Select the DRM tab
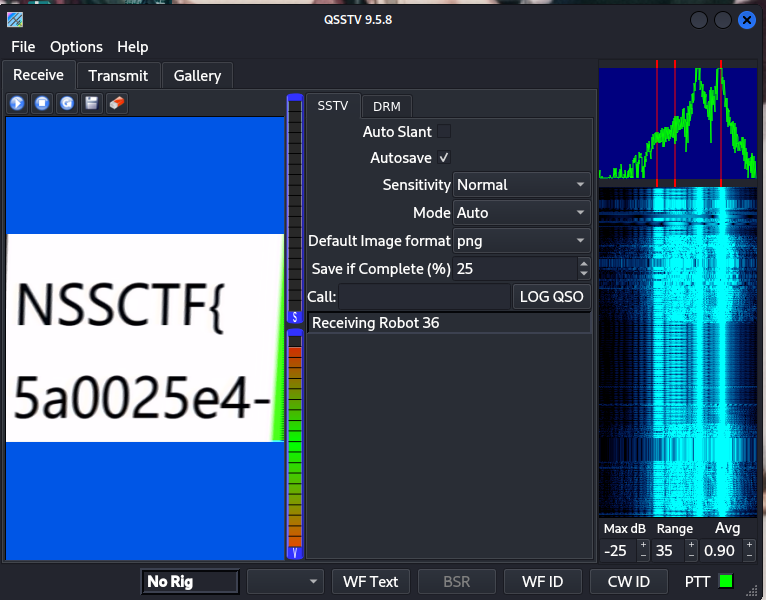The height and width of the screenshot is (600, 766). coord(386,106)
